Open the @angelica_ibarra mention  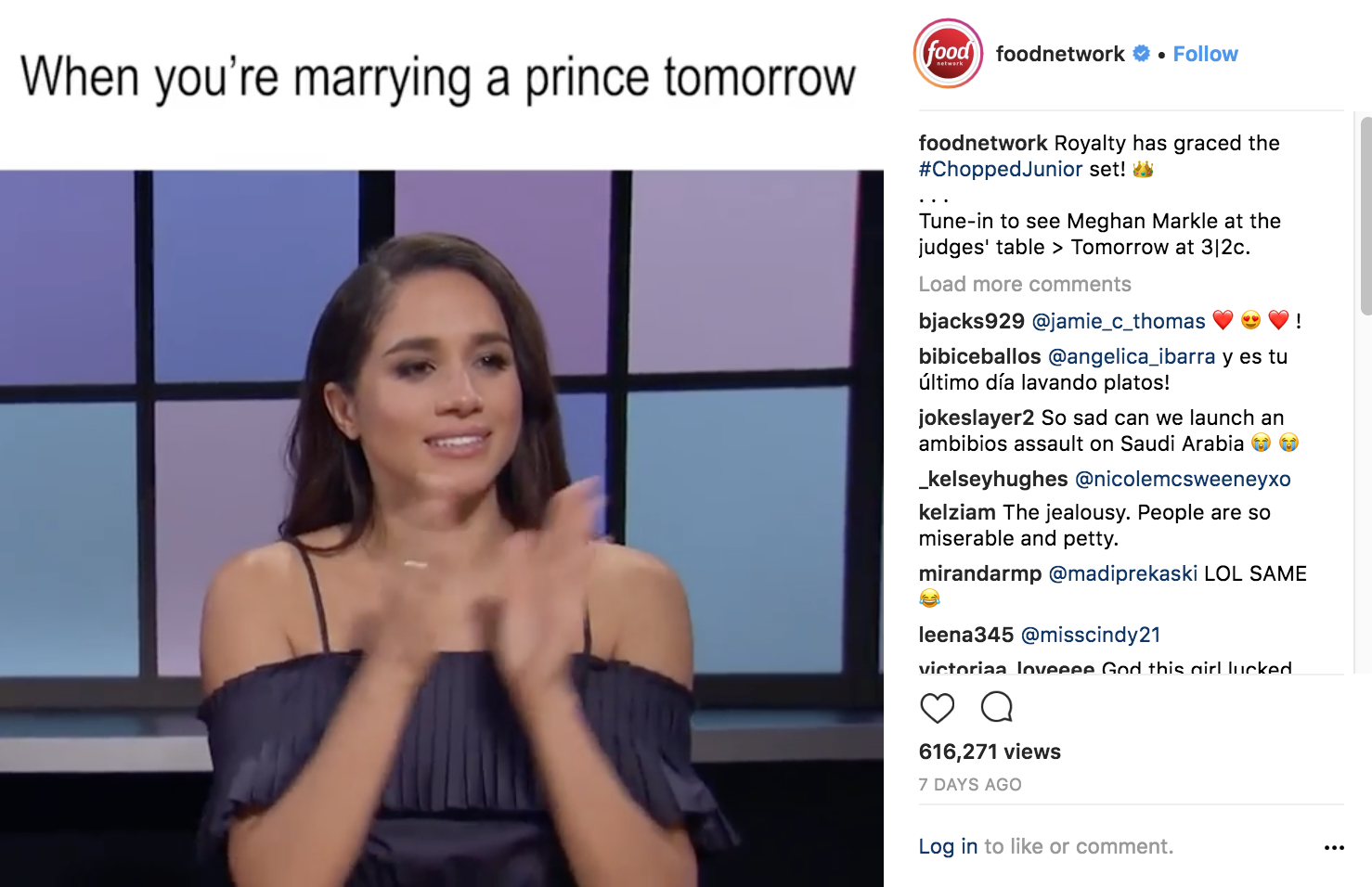(1132, 356)
